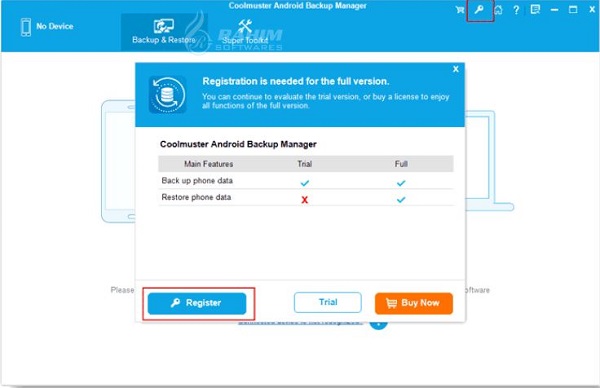Click the 'Trial' column header

click(x=305, y=164)
